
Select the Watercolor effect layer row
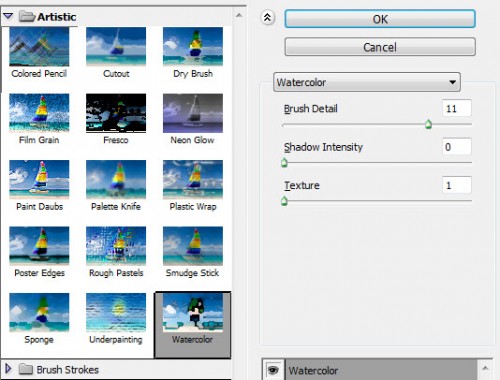381,370
